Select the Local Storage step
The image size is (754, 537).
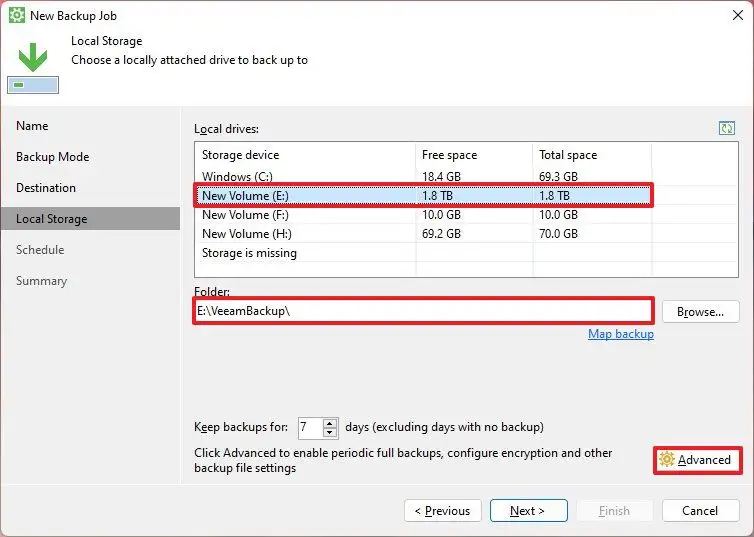pos(90,219)
